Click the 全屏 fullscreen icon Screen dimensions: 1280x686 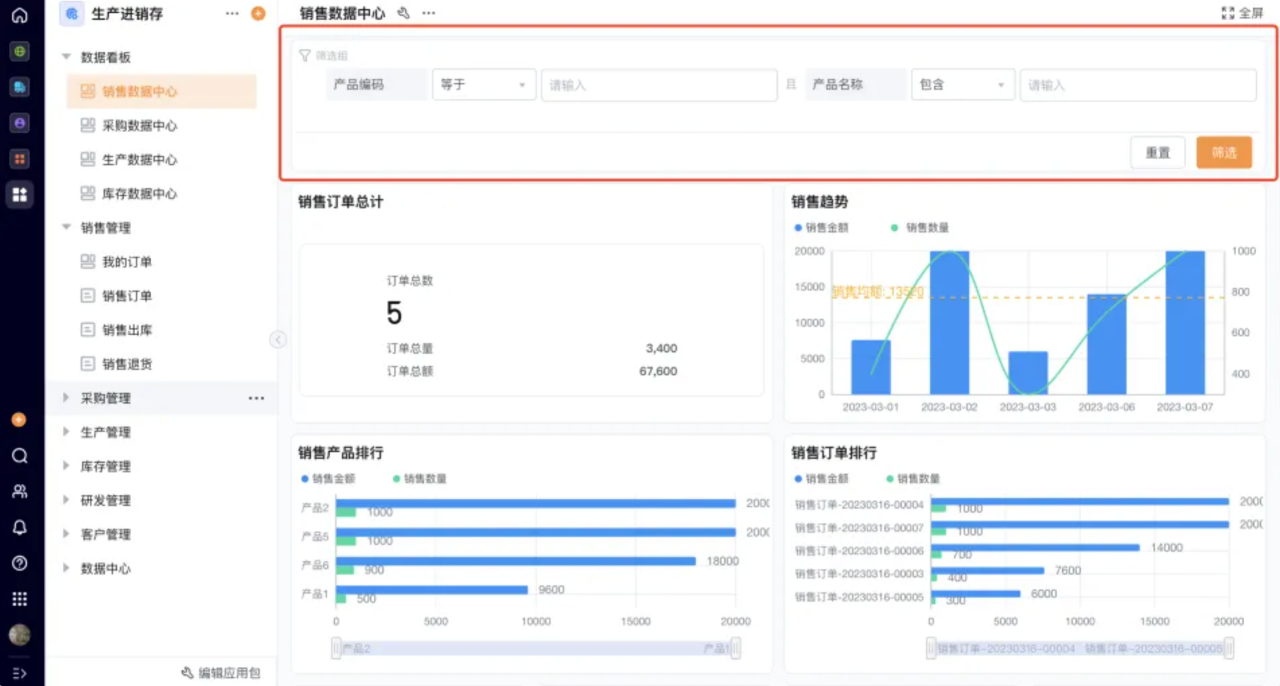point(1228,13)
